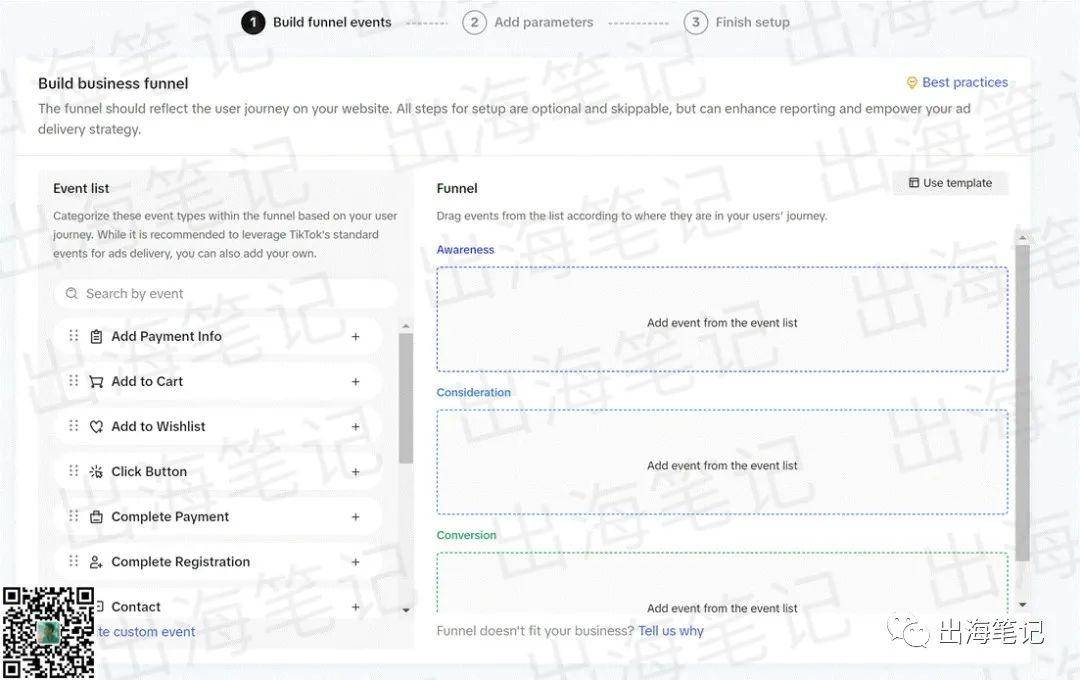Image resolution: width=1080 pixels, height=680 pixels.
Task: Click the Event list scroll down arrow
Action: [x=406, y=610]
